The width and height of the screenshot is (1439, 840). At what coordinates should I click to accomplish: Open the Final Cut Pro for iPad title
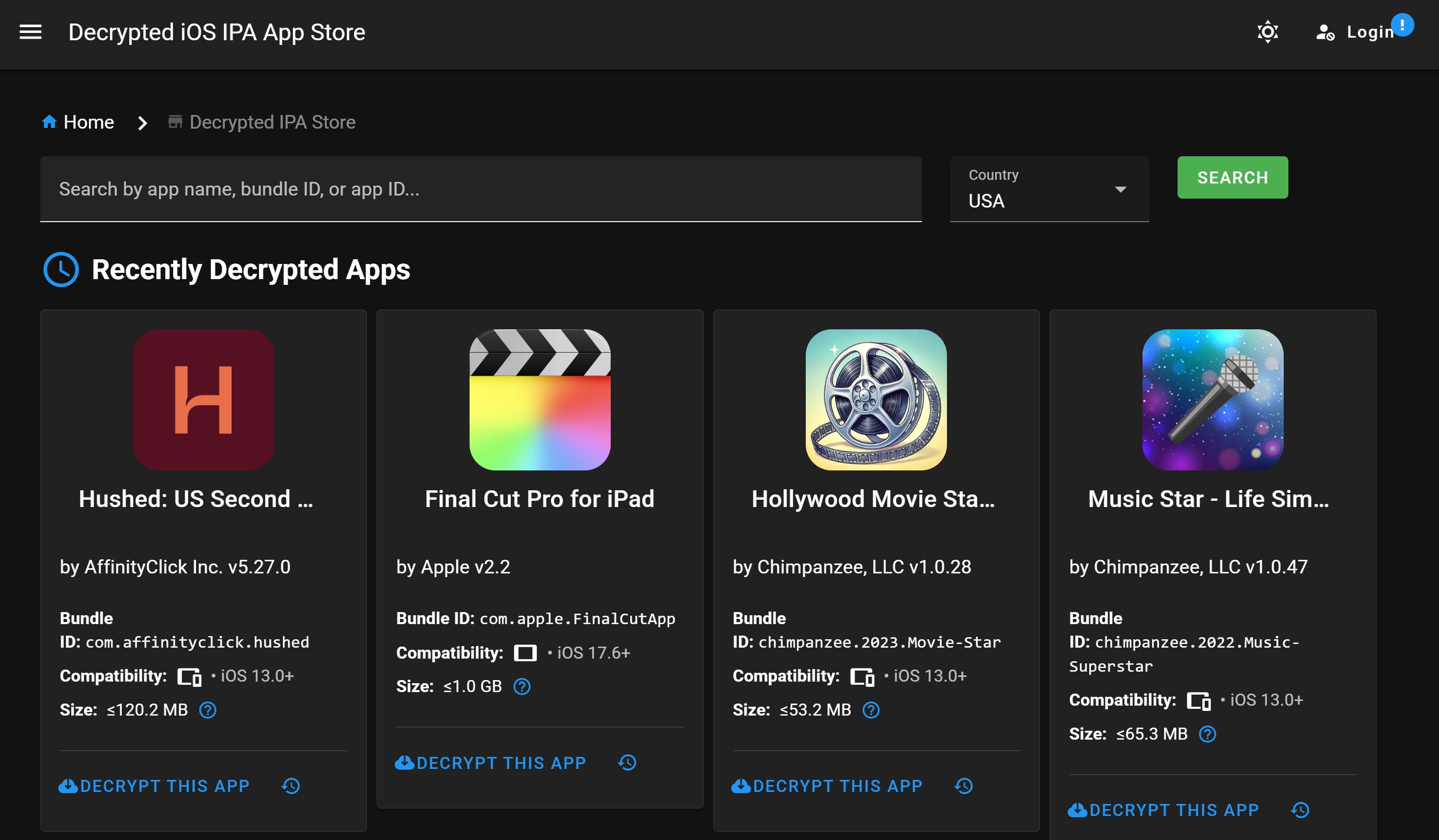tap(540, 499)
